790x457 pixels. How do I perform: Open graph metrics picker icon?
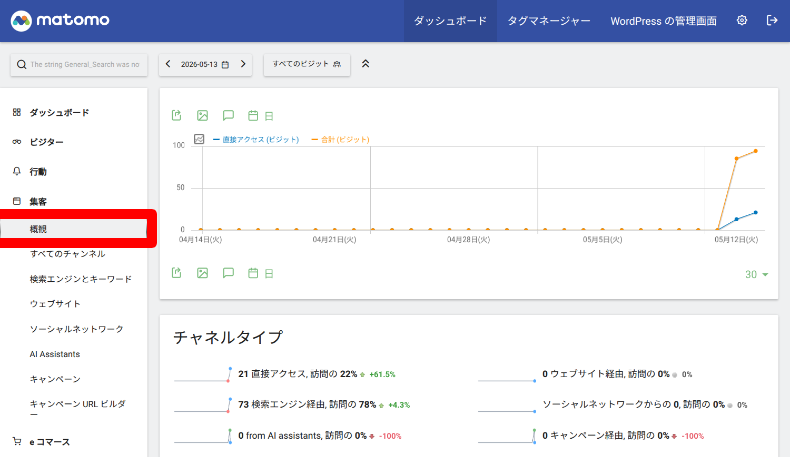pos(199,139)
